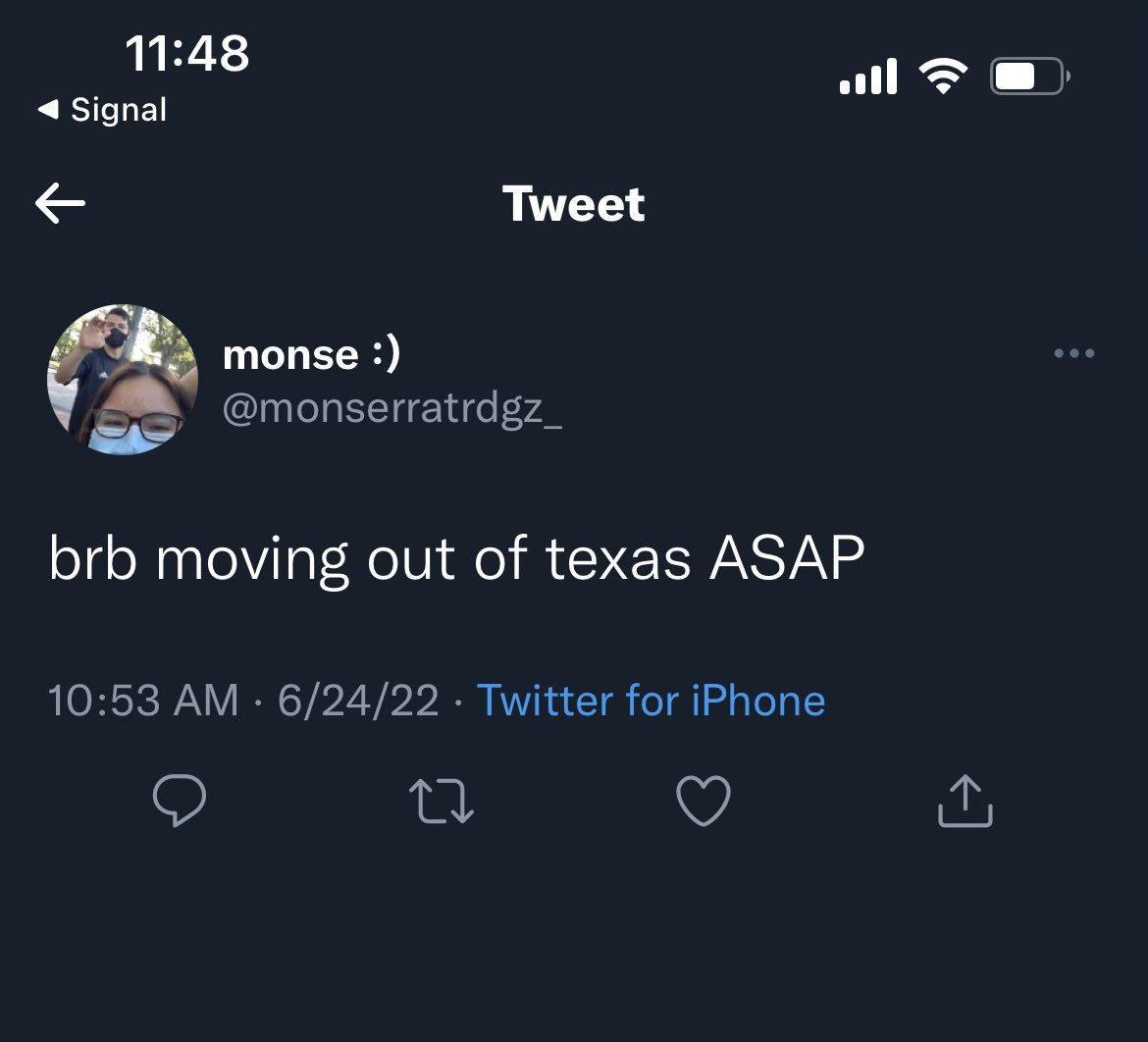
Task: Return to Signal app via the back indicator
Action: pyautogui.click(x=102, y=110)
